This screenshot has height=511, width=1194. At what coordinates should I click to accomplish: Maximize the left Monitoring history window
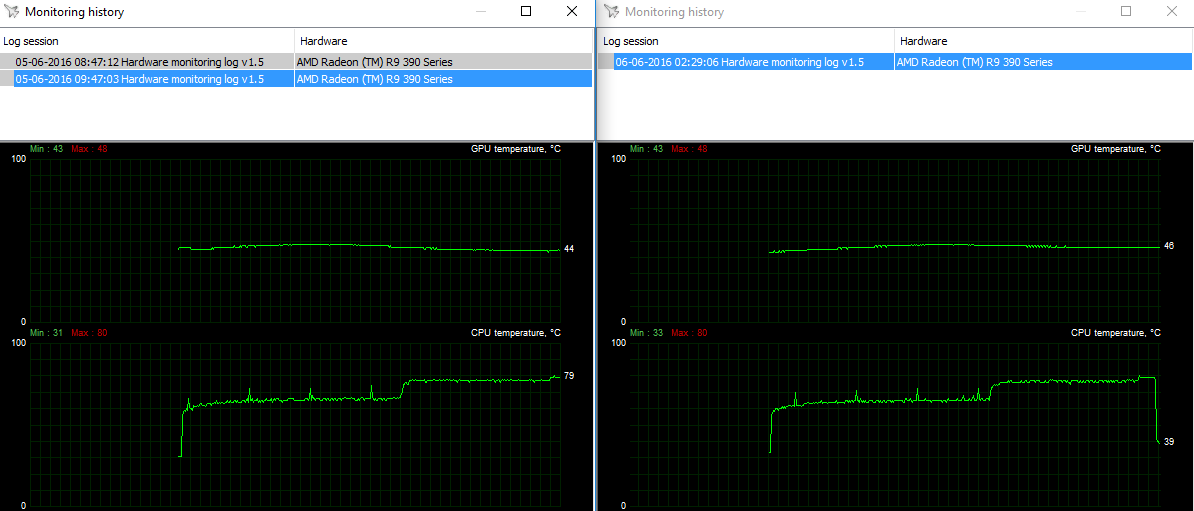click(526, 11)
